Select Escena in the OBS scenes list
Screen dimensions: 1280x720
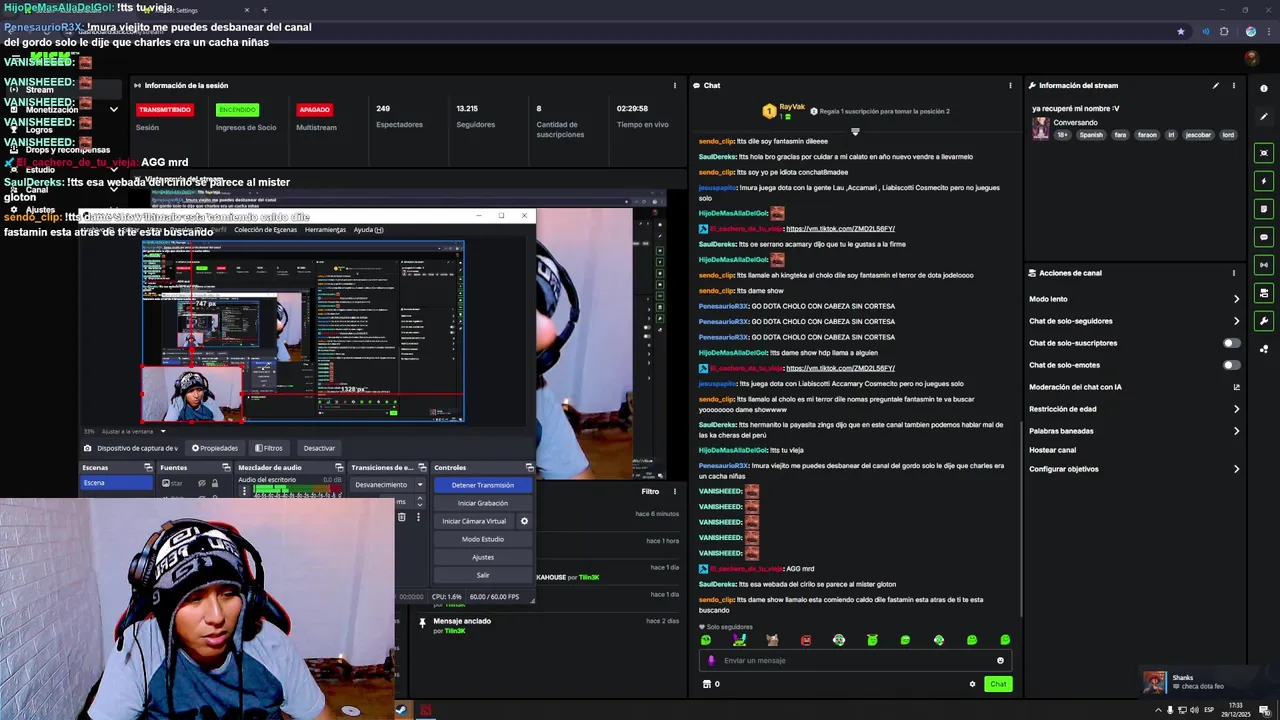click(117, 483)
